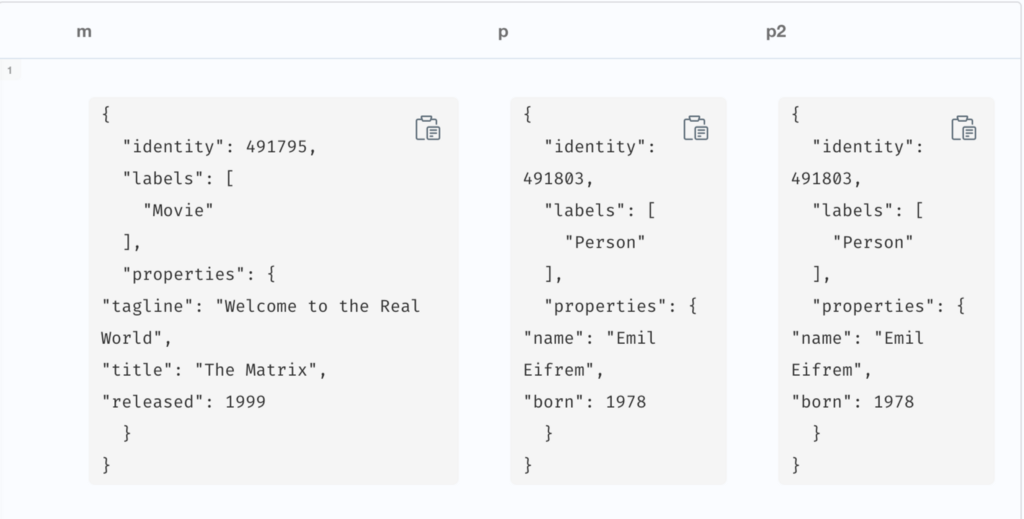Copy the Movie node JSON to clipboard
Image resolution: width=1024 pixels, height=519 pixels.
[428, 128]
